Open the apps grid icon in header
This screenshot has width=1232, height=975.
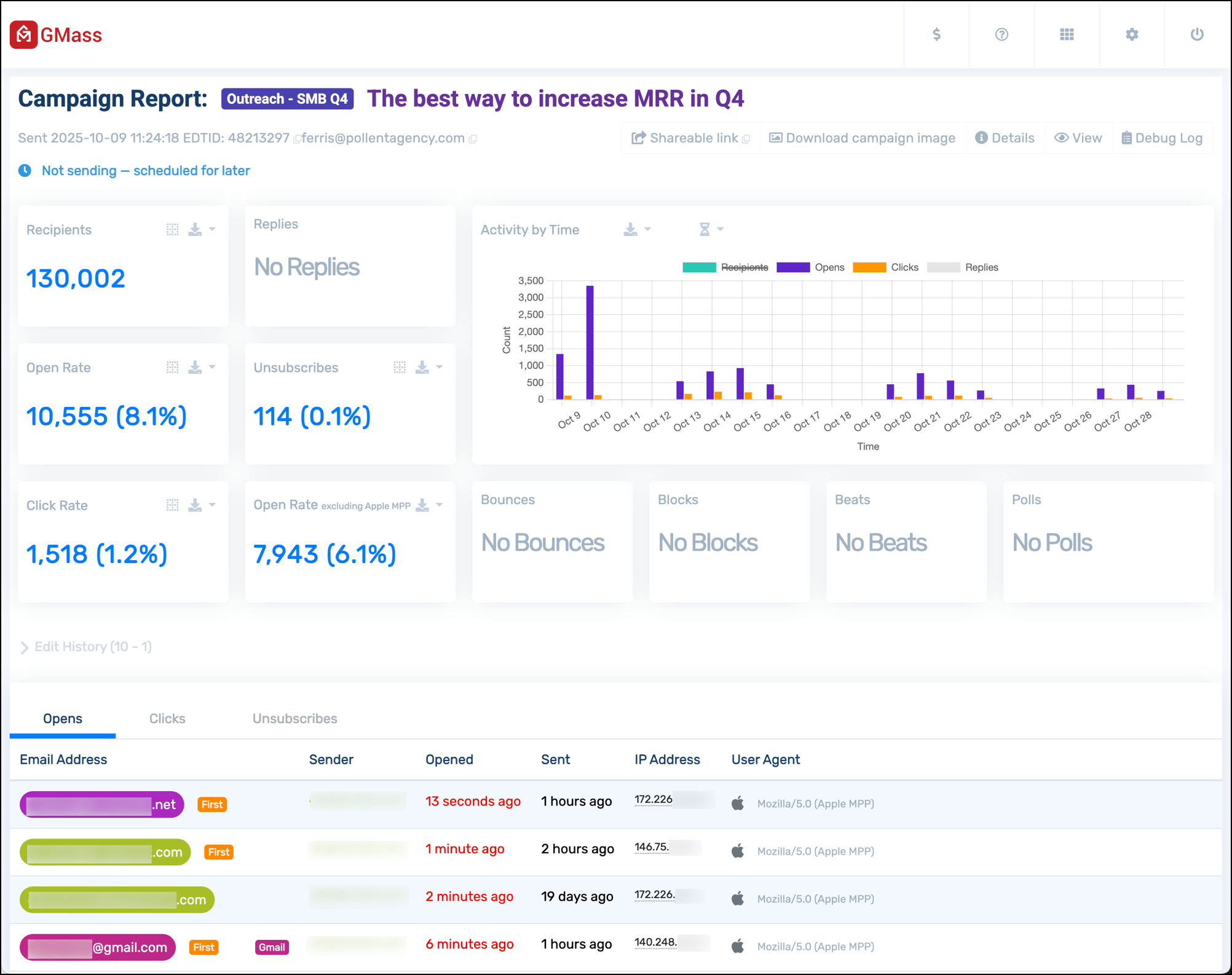click(1067, 34)
